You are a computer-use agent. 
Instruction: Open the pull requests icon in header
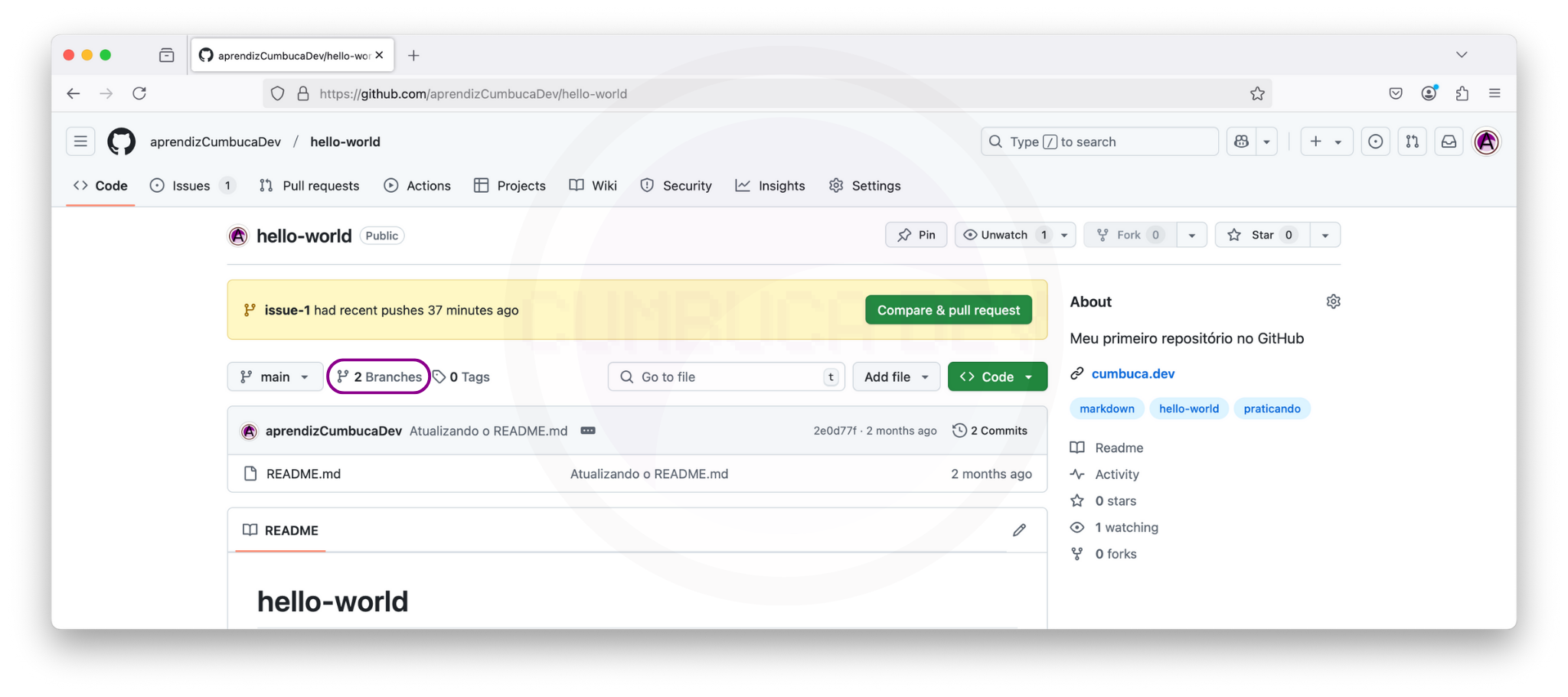pos(1412,142)
